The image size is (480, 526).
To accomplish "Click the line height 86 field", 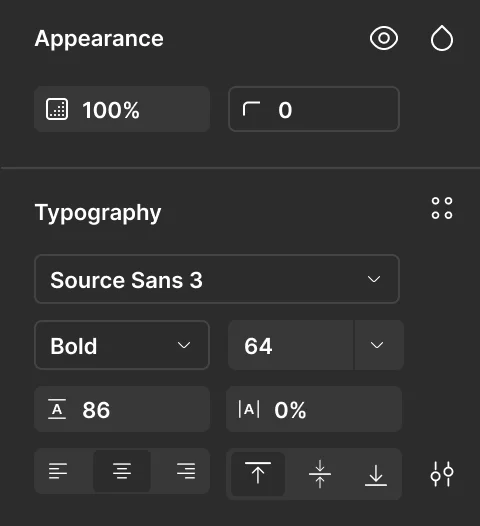I will [x=122, y=409].
